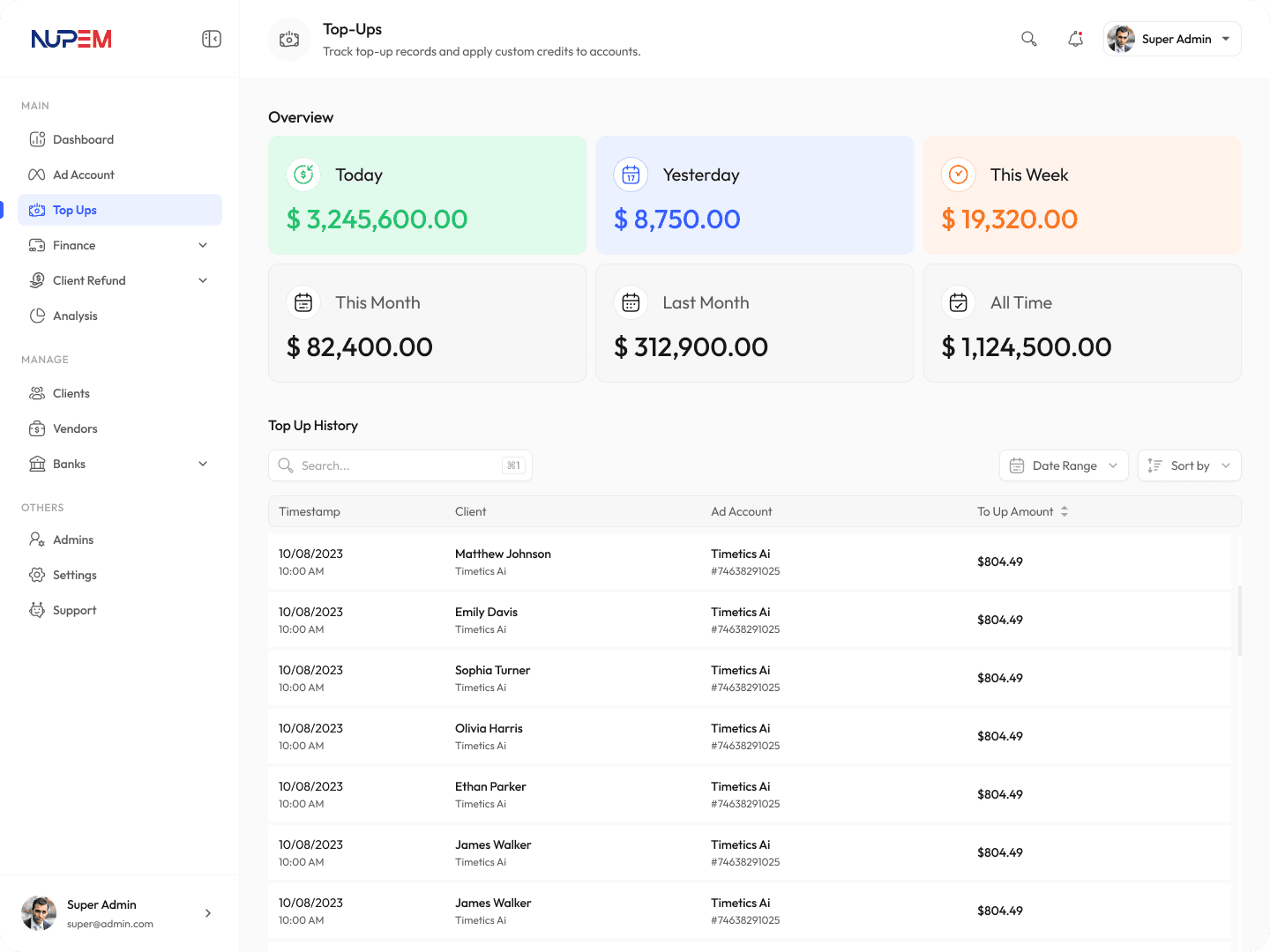1270x952 pixels.
Task: Open the Date Range filter dropdown
Action: pyautogui.click(x=1064, y=465)
